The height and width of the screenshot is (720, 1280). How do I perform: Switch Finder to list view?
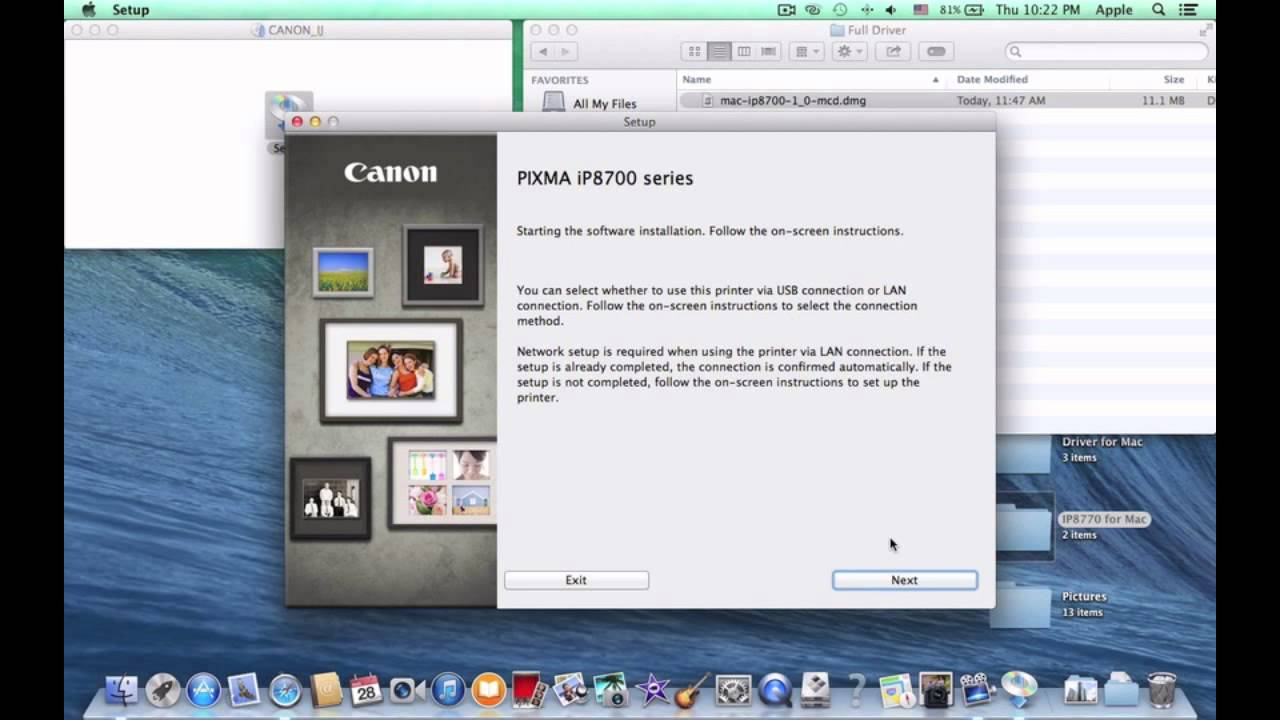(719, 51)
